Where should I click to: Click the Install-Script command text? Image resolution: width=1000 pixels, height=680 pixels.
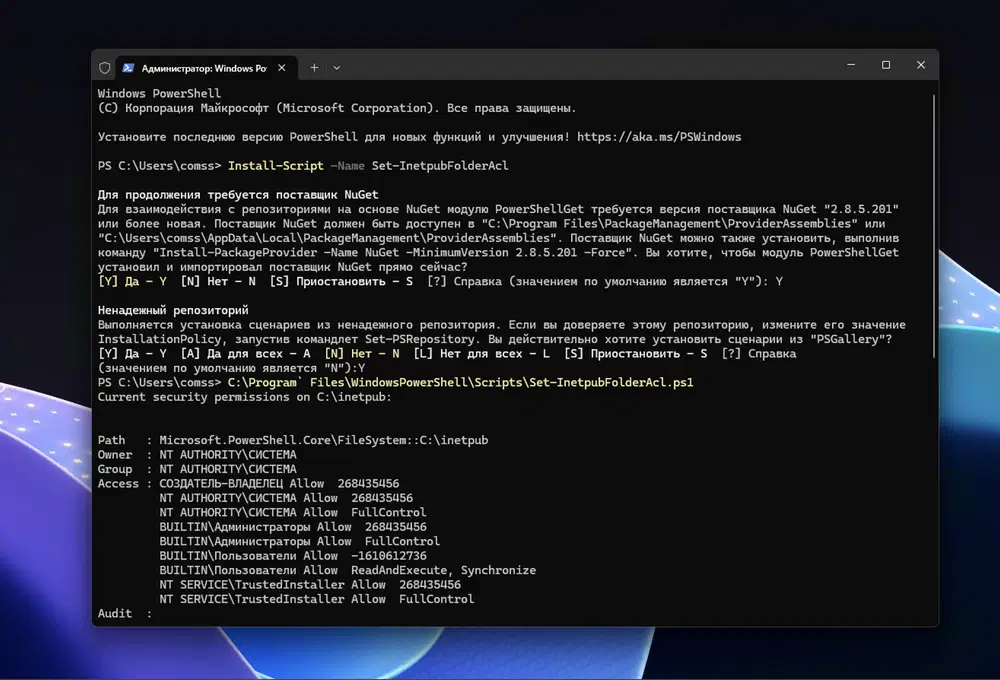(276, 166)
